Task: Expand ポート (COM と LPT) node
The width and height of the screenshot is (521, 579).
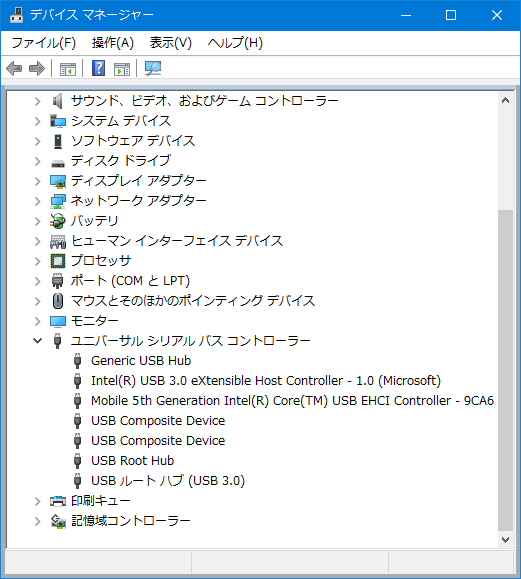Action: click(x=37, y=281)
